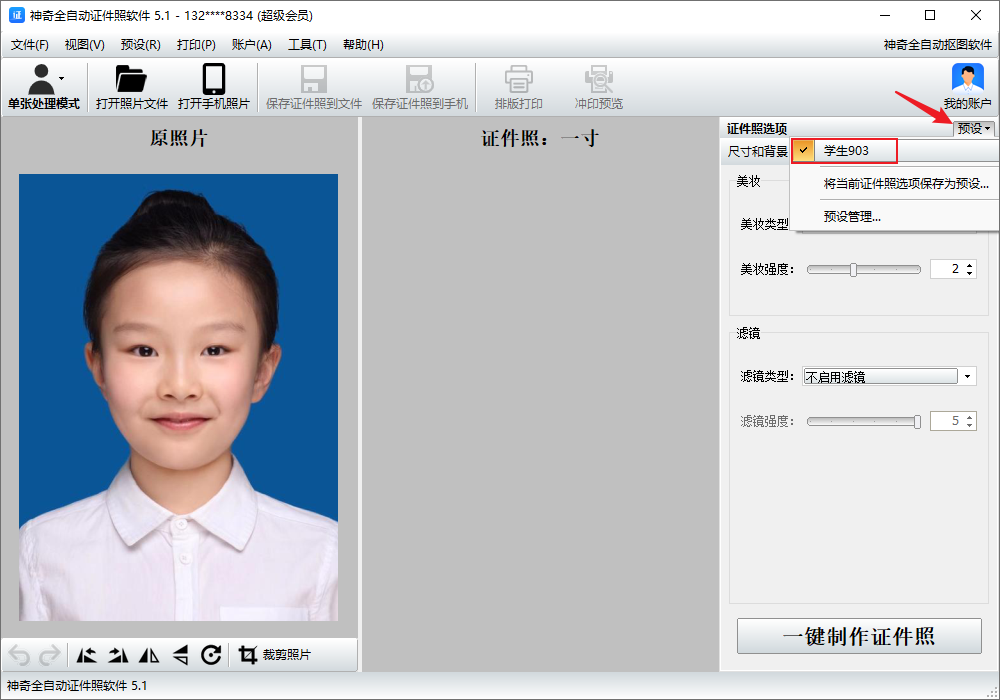Screen dimensions: 1000x700
Task: Toggle the 预设 dropdown button
Action: click(x=974, y=129)
